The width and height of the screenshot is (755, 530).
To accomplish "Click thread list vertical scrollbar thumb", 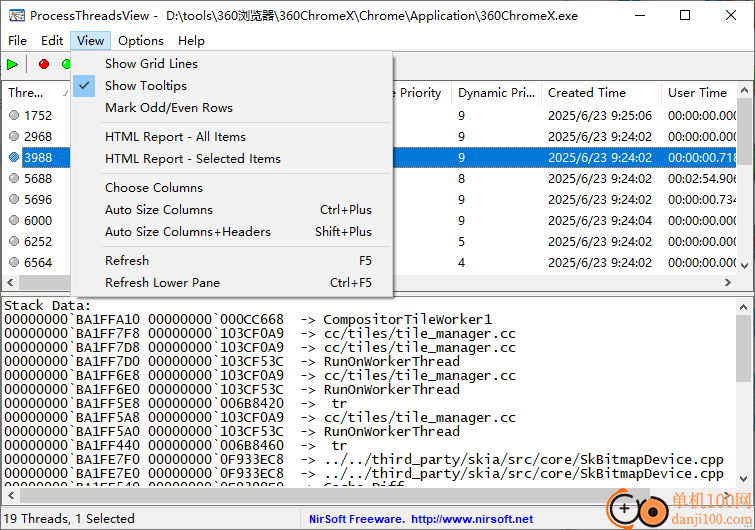I will (x=744, y=131).
